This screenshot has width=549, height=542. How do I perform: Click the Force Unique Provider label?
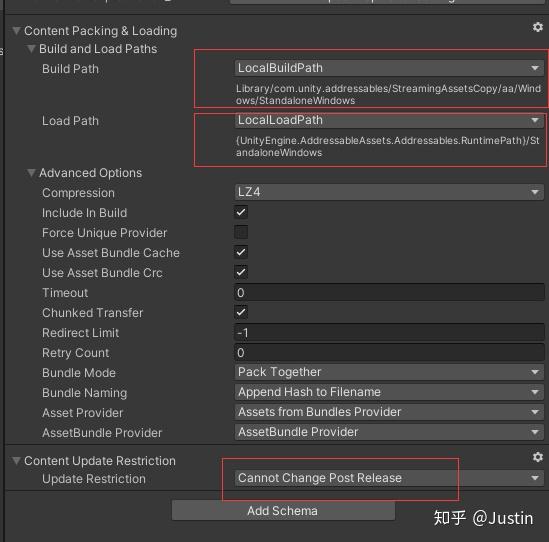[x=104, y=233]
